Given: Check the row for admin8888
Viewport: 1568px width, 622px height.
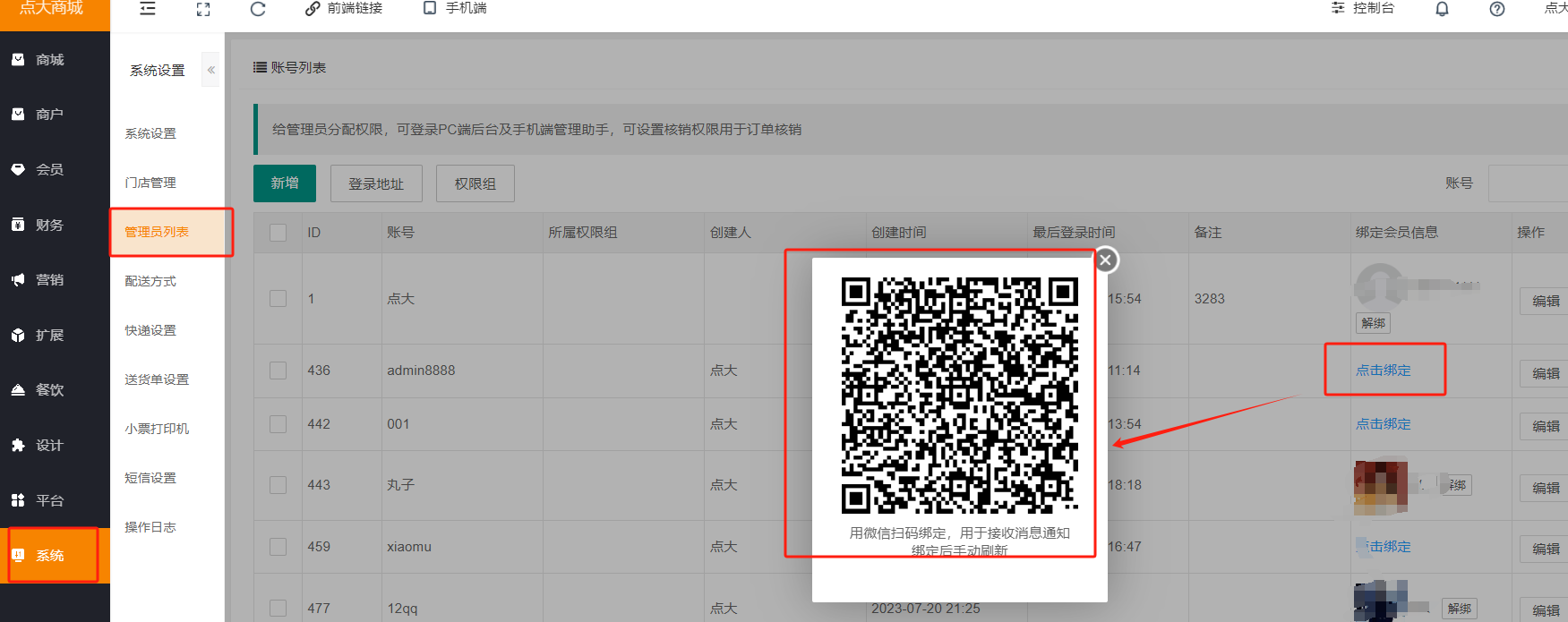Looking at the screenshot, I should (x=278, y=371).
